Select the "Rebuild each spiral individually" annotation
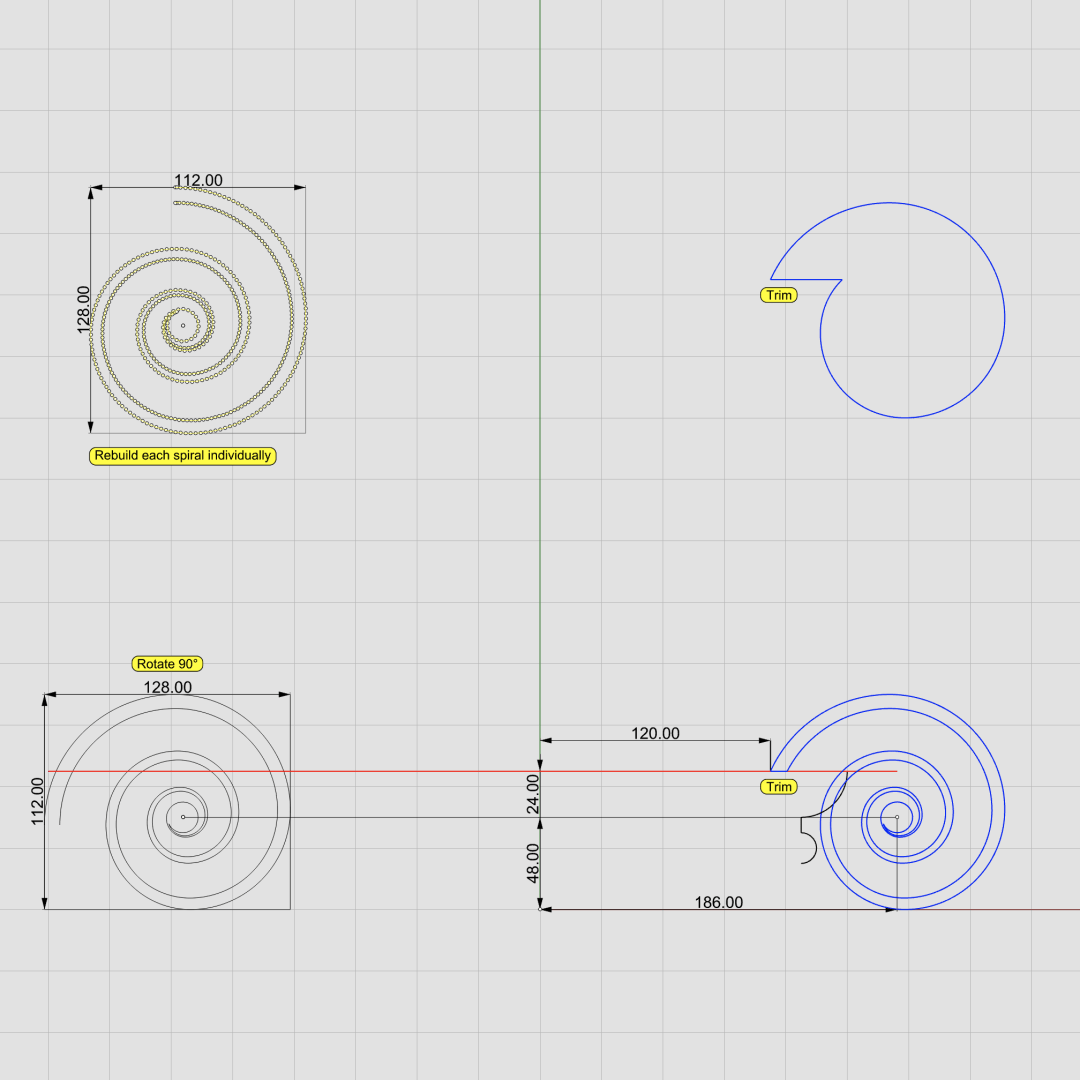This screenshot has width=1080, height=1080. [x=183, y=456]
